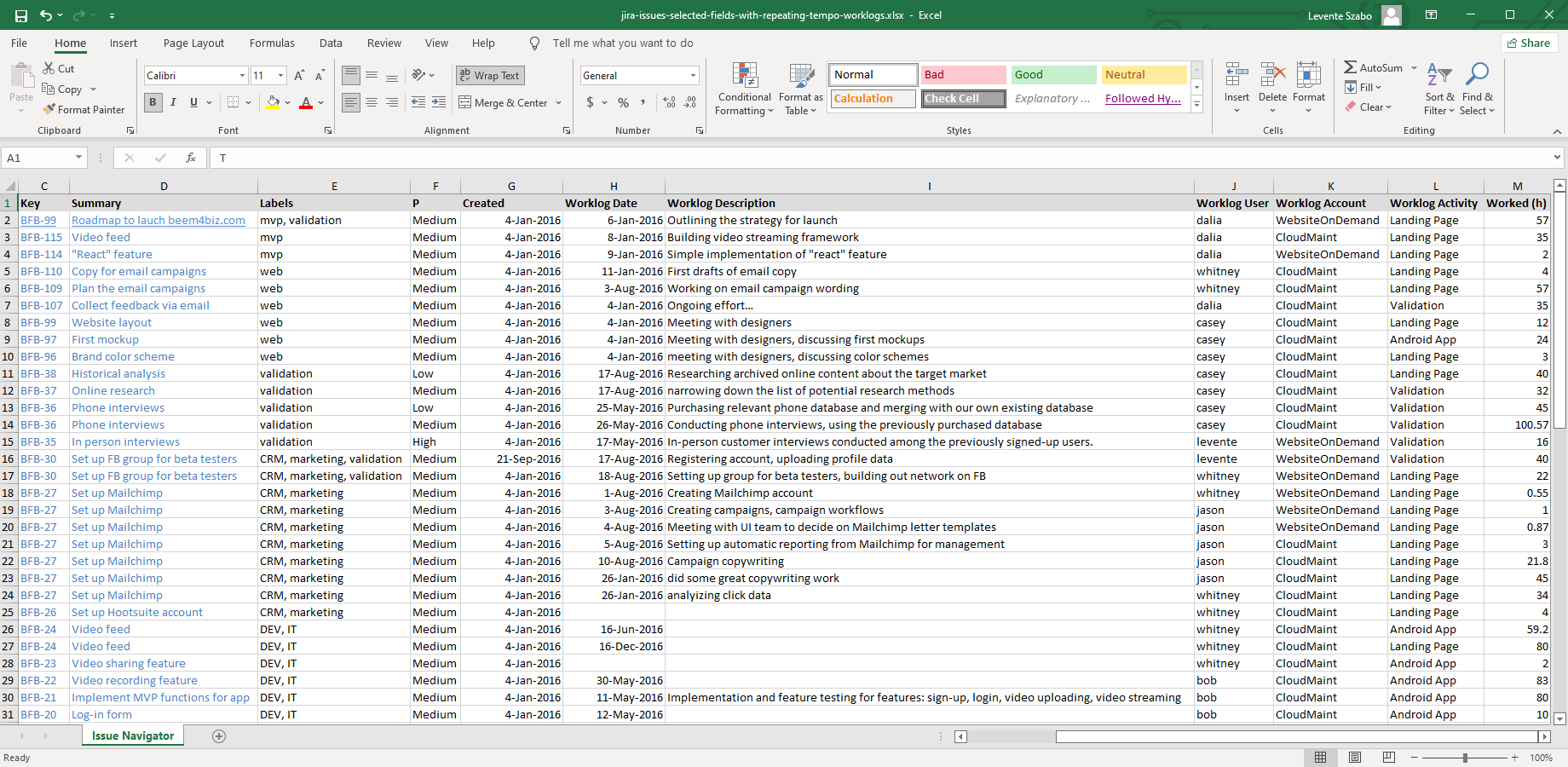Switch to the Insert tab
The height and width of the screenshot is (767, 1568).
pyautogui.click(x=124, y=43)
